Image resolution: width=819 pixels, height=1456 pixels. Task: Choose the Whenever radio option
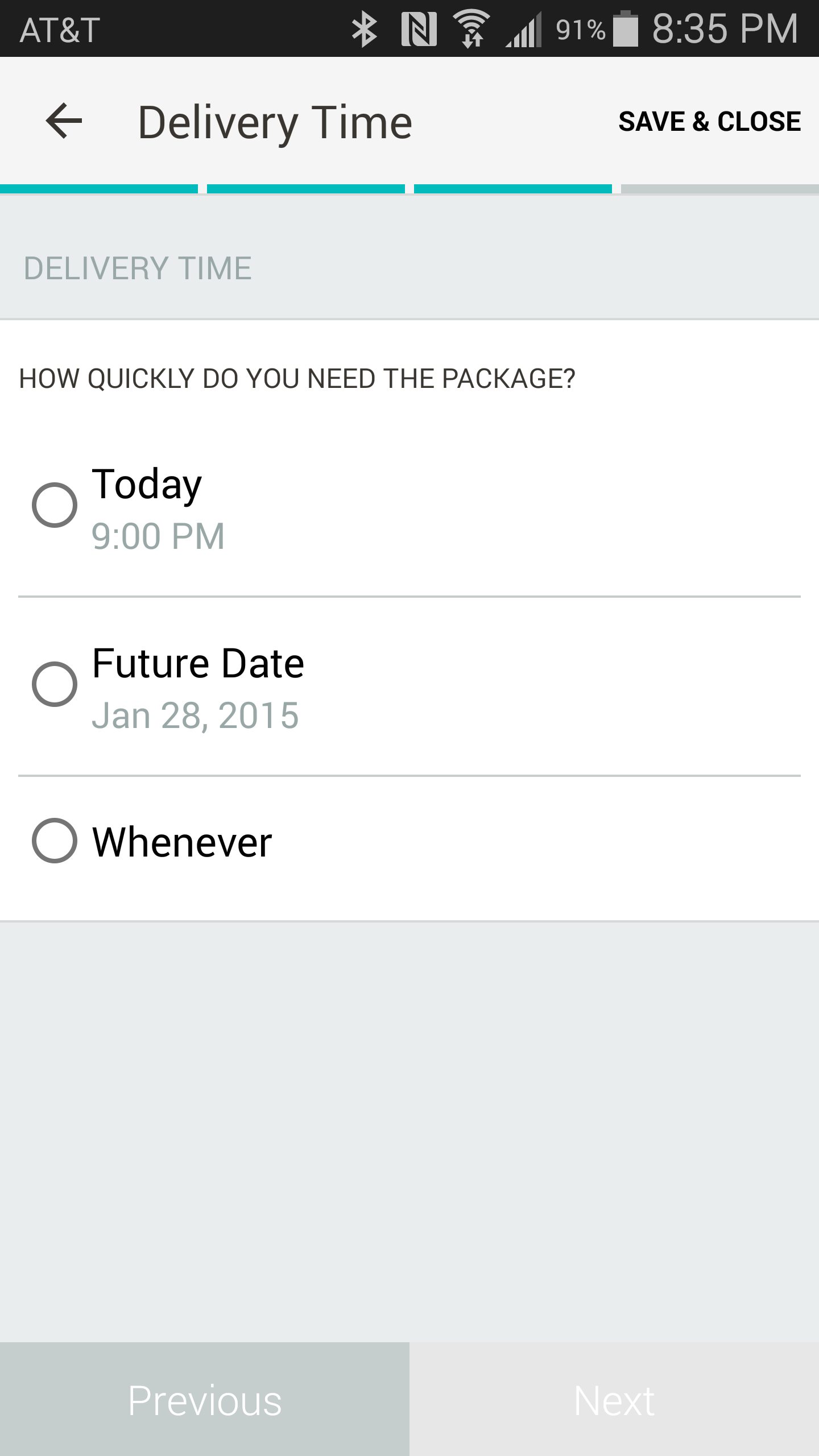coord(55,841)
